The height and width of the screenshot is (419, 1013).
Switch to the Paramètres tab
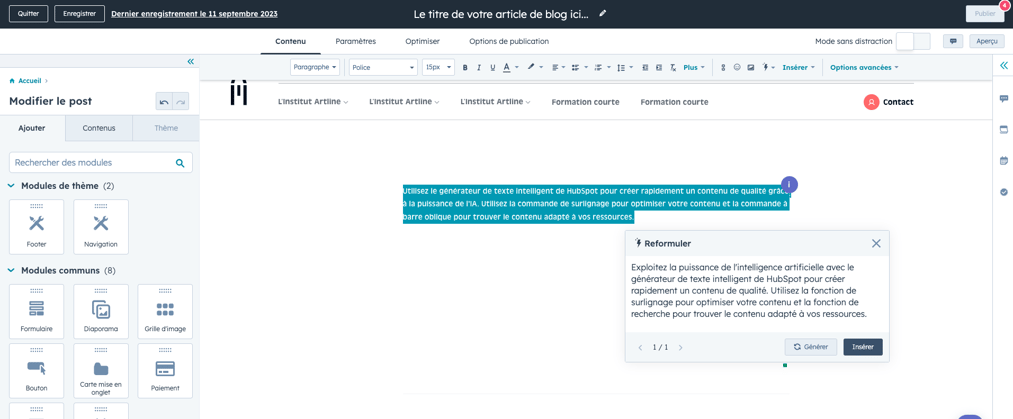355,41
